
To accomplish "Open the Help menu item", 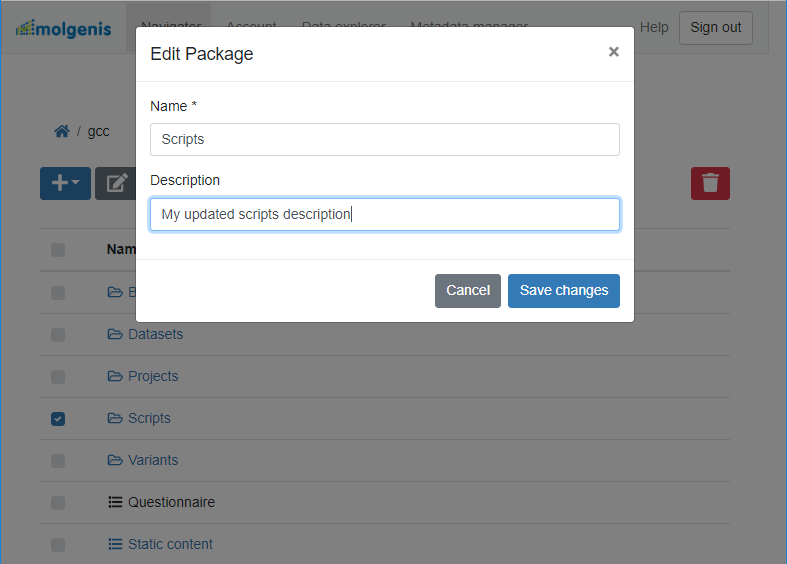I will 654,27.
